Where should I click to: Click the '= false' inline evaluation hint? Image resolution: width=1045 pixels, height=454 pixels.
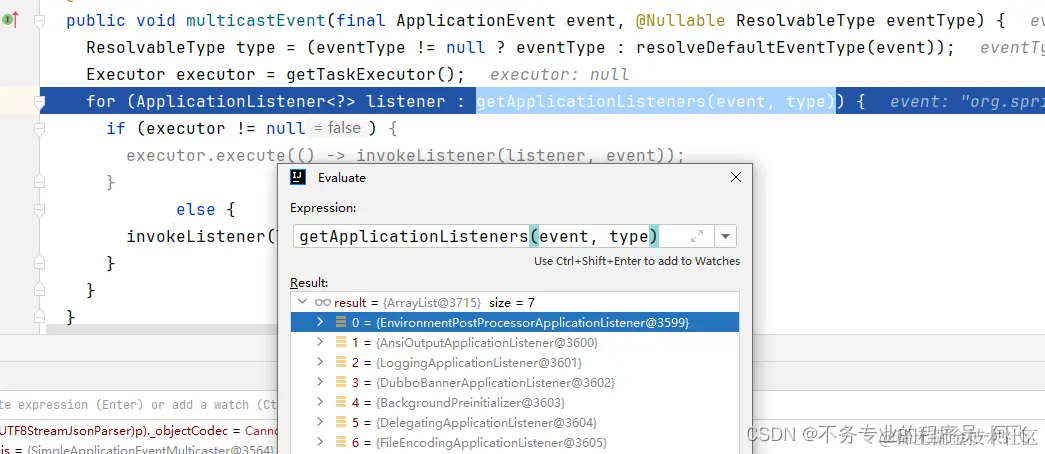pyautogui.click(x=337, y=127)
